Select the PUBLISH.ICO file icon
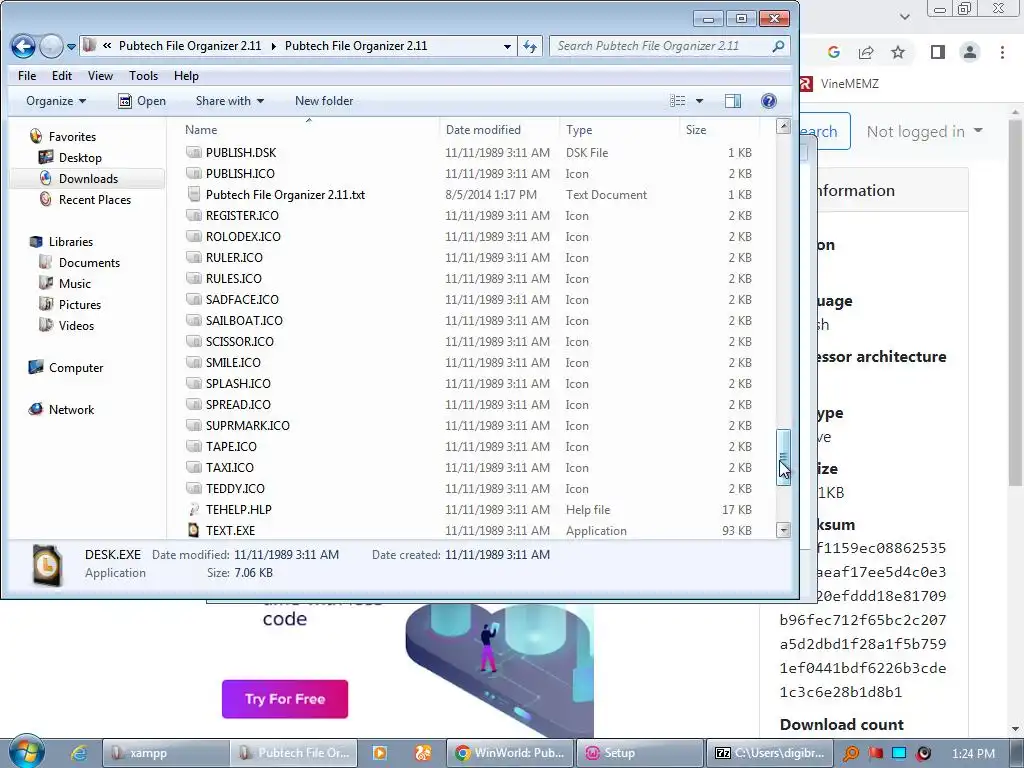The width and height of the screenshot is (1024, 768). (x=193, y=173)
